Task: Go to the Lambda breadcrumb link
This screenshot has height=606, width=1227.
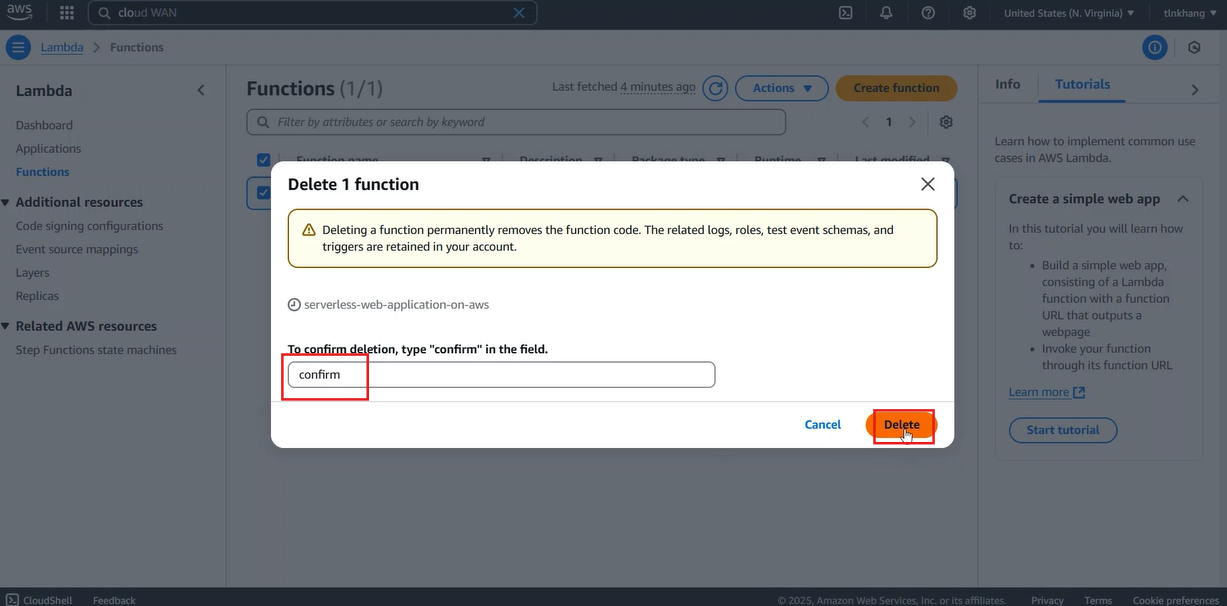Action: pyautogui.click(x=62, y=47)
